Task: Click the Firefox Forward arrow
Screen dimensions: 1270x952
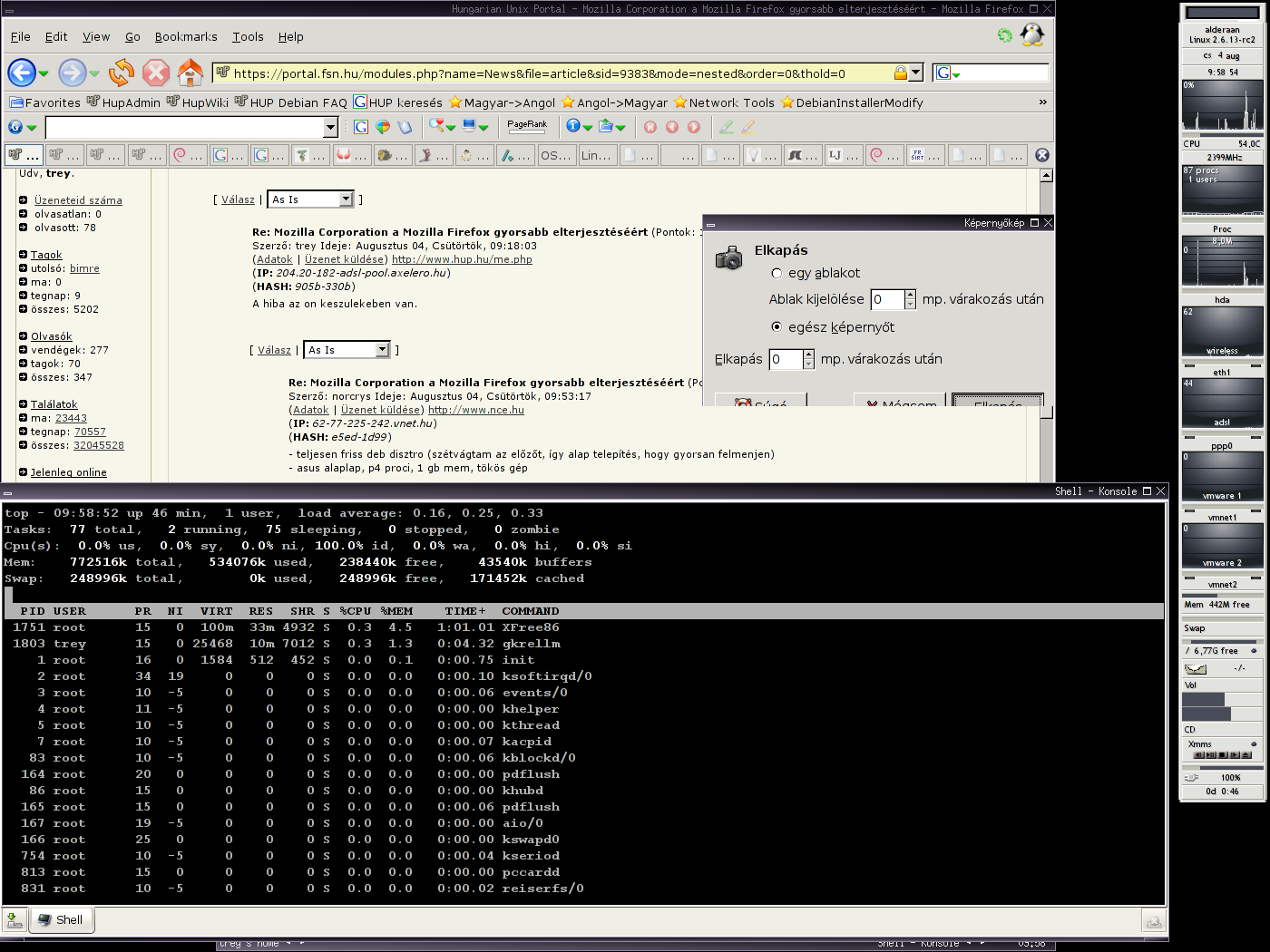Action: pyautogui.click(x=72, y=73)
